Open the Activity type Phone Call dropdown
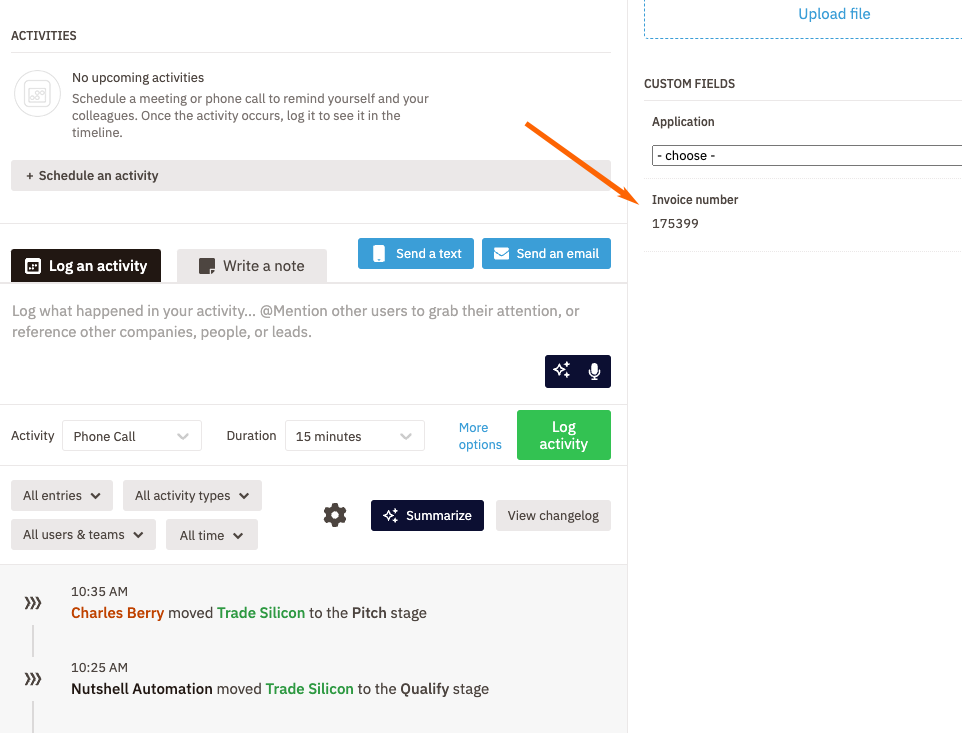This screenshot has height=733, width=962. tap(131, 436)
